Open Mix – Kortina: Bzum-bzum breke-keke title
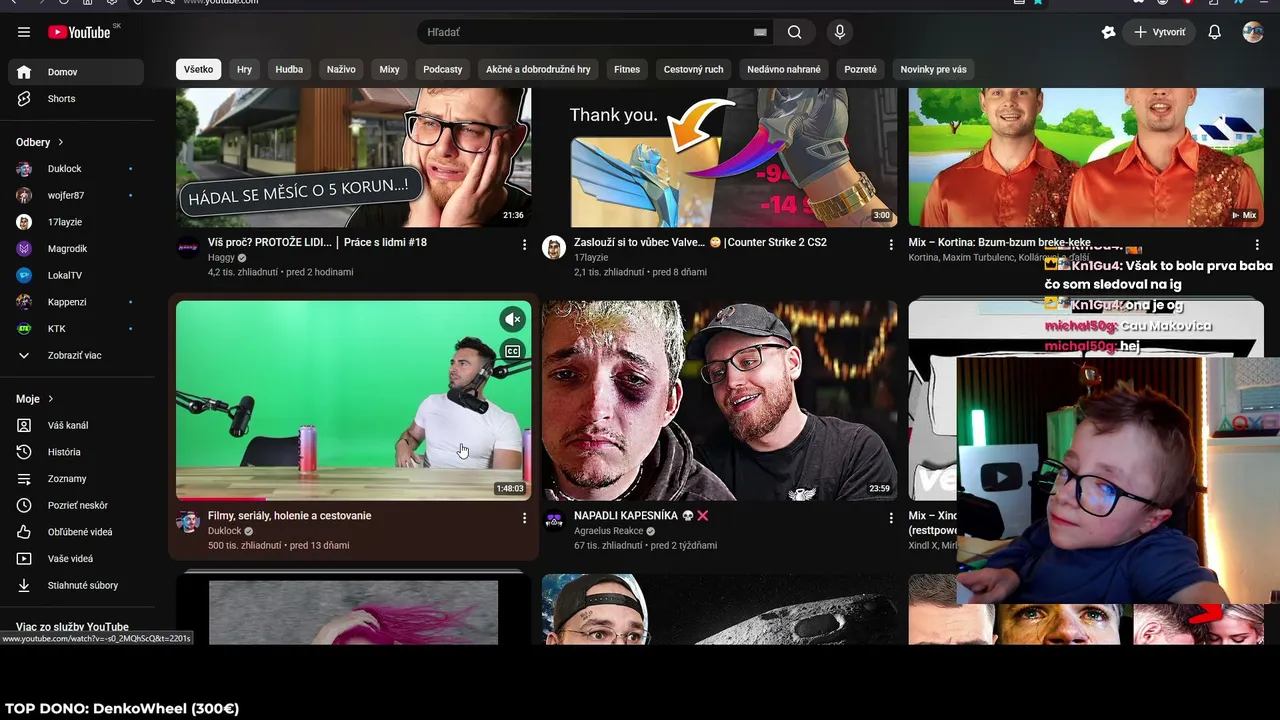This screenshot has width=1280, height=720. [999, 242]
